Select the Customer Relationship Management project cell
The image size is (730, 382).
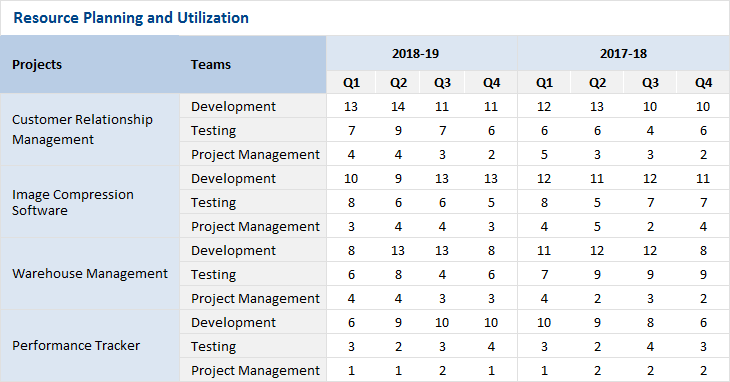click(x=90, y=130)
